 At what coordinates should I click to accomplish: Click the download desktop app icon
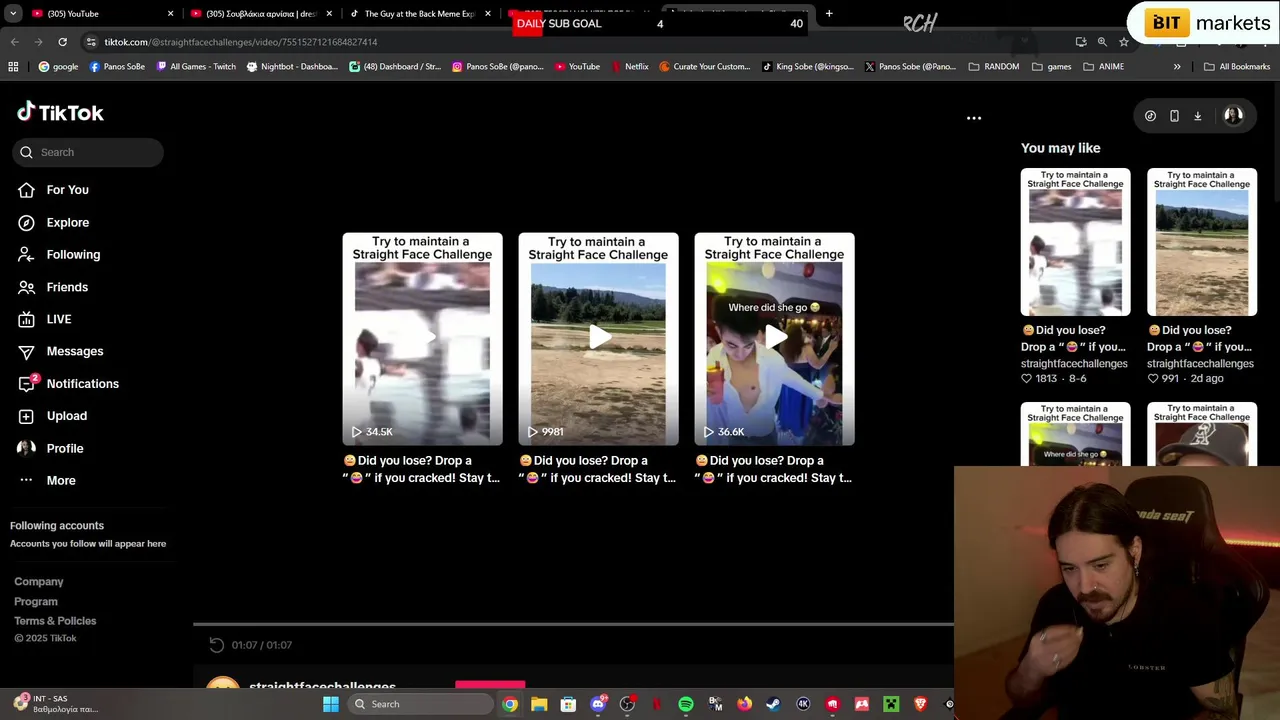(x=1197, y=116)
